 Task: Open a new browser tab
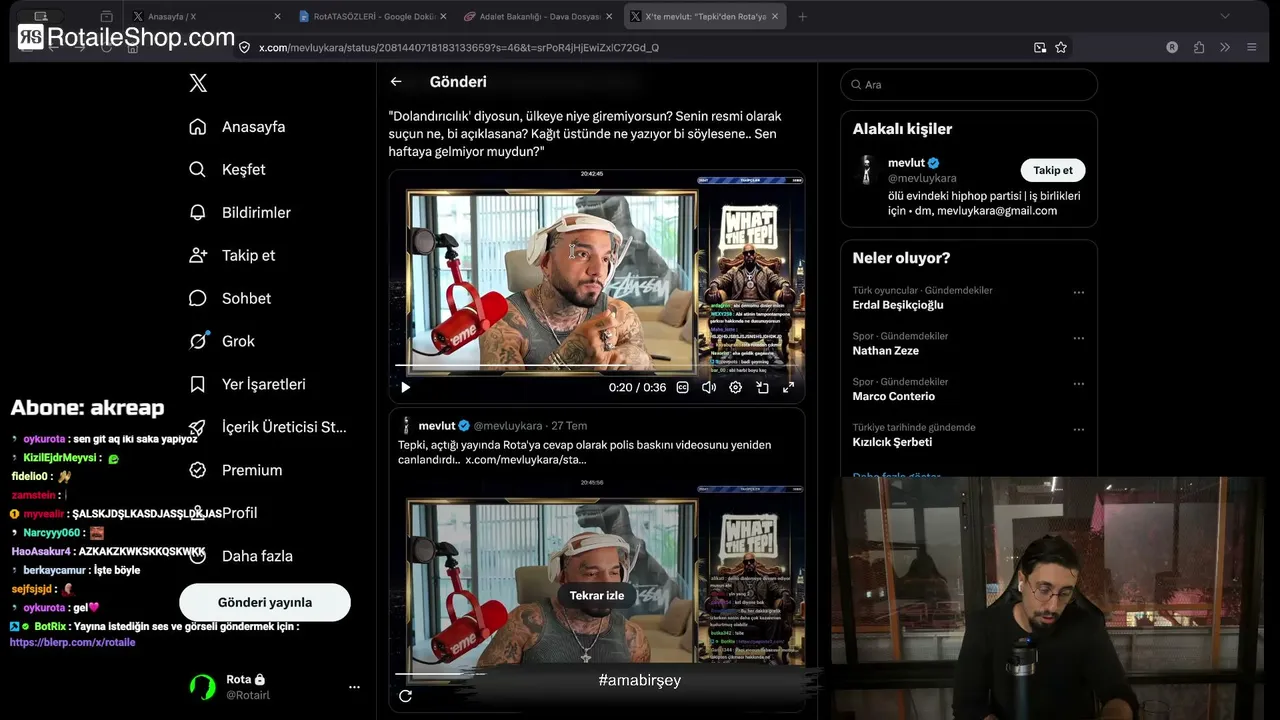coord(802,17)
